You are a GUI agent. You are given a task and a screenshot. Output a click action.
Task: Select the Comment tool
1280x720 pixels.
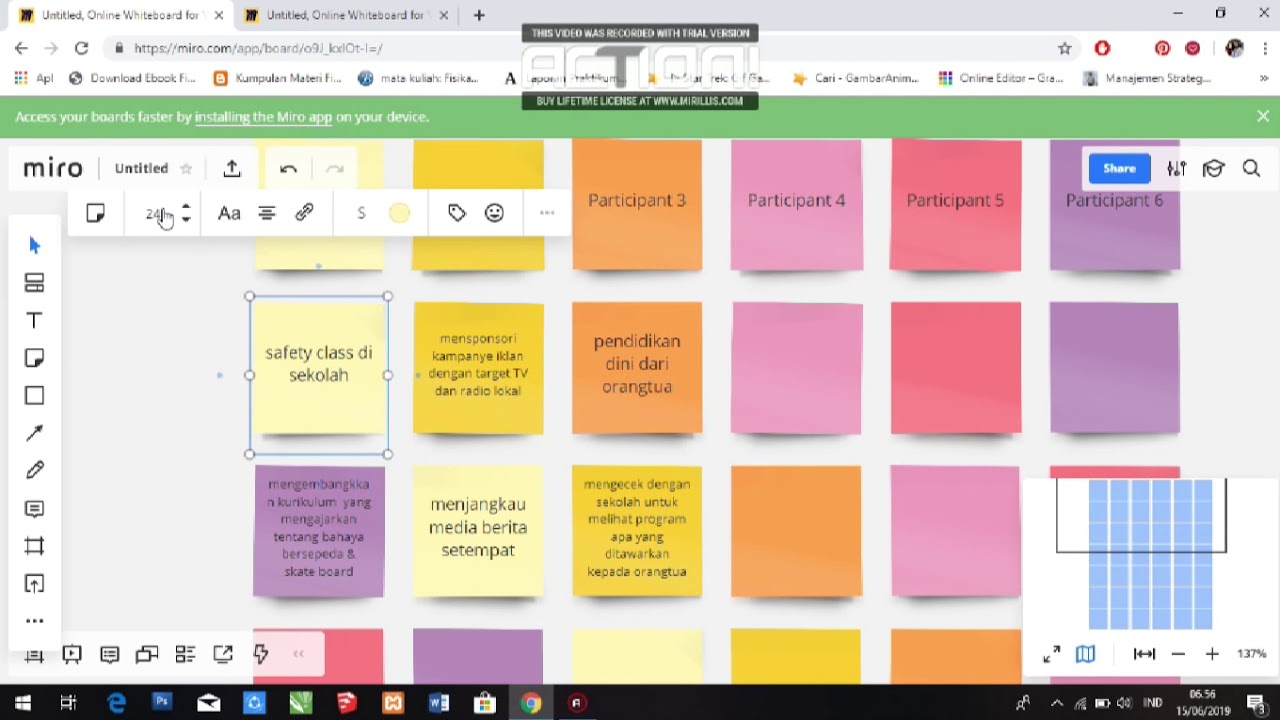tap(35, 509)
